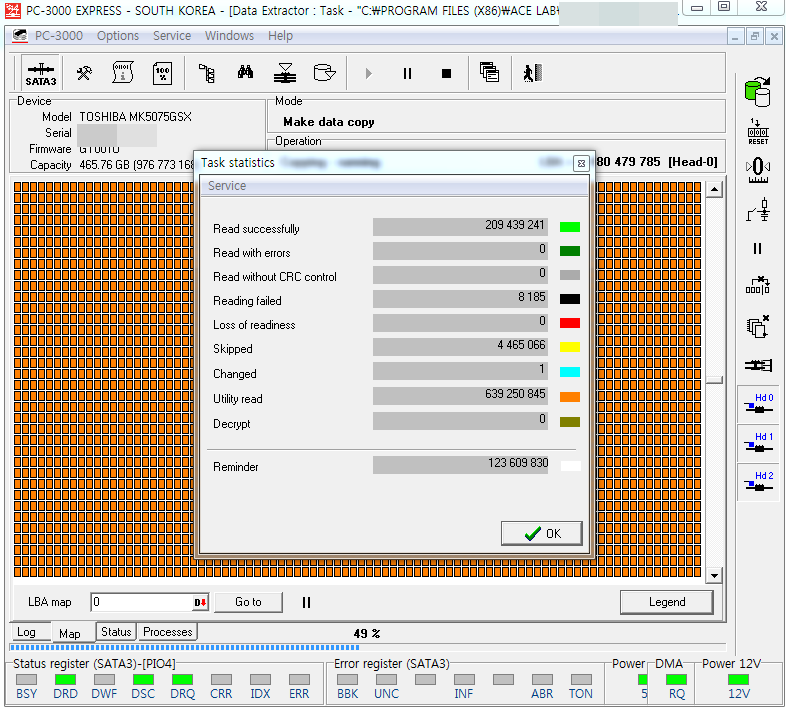This screenshot has height=709, width=786.
Task: Click the yellow Skipped swatch
Action: pyautogui.click(x=570, y=347)
